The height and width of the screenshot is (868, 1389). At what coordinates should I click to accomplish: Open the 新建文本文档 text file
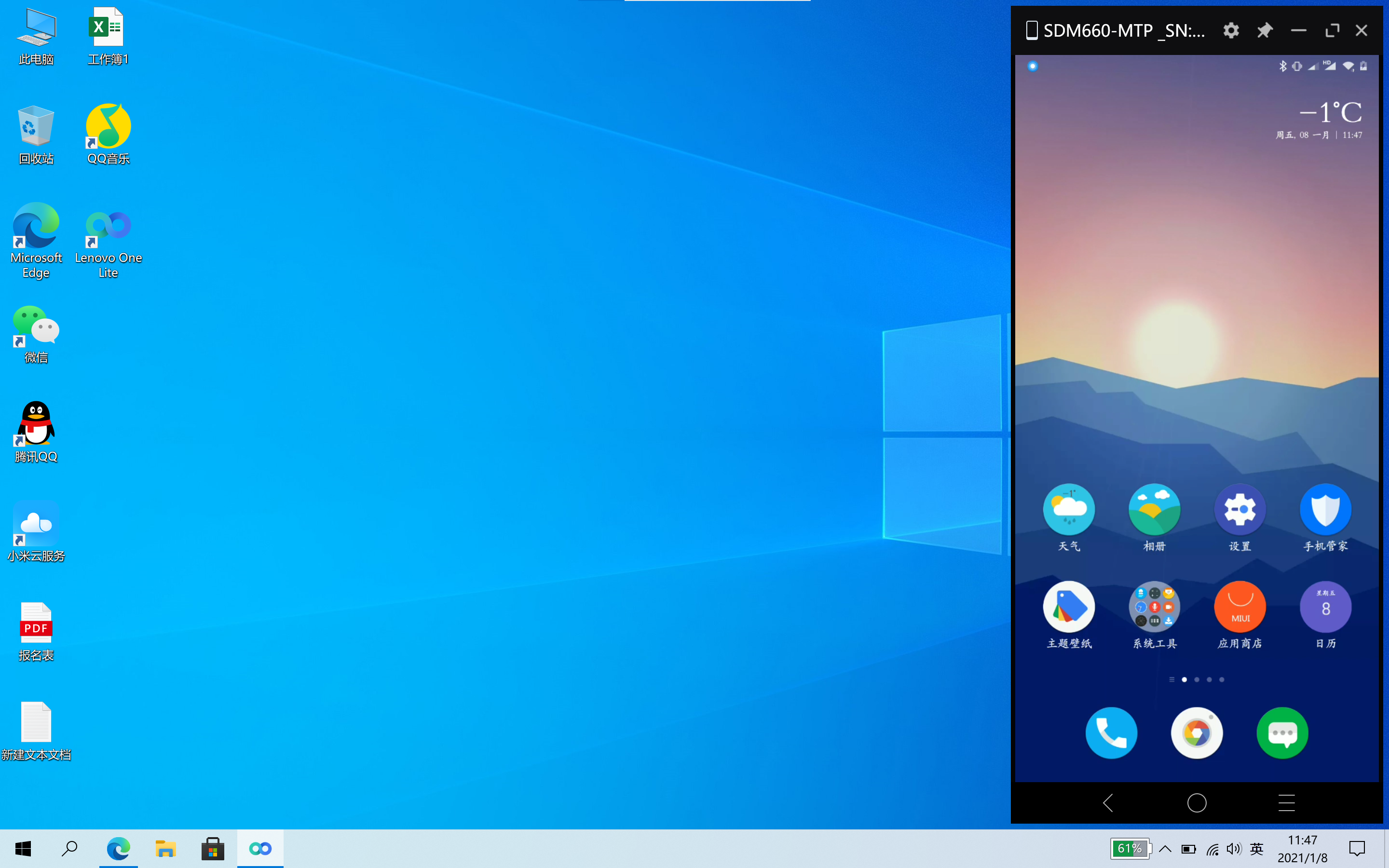pyautogui.click(x=36, y=732)
